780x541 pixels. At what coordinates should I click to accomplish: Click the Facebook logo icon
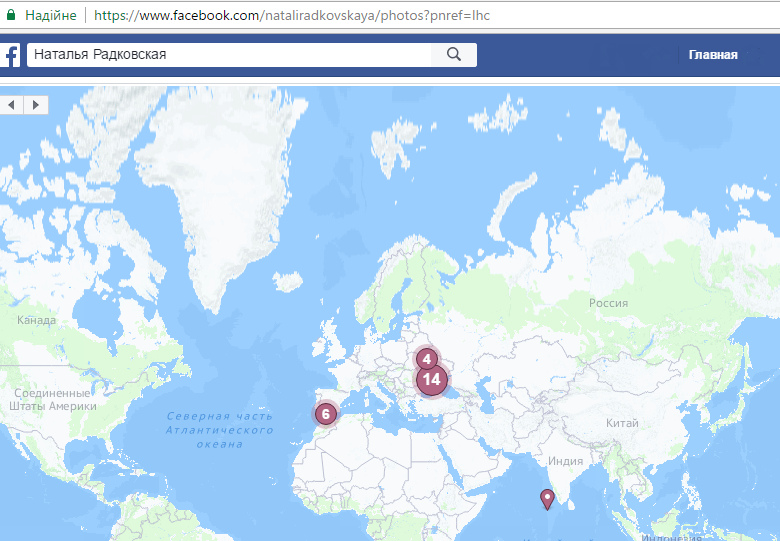(x=10, y=55)
